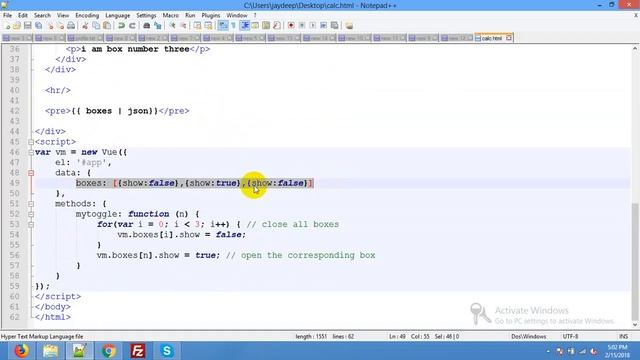Image resolution: width=640 pixels, height=360 pixels.
Task: Click the last toolbar icon after Save Macro
Action: coord(349,26)
